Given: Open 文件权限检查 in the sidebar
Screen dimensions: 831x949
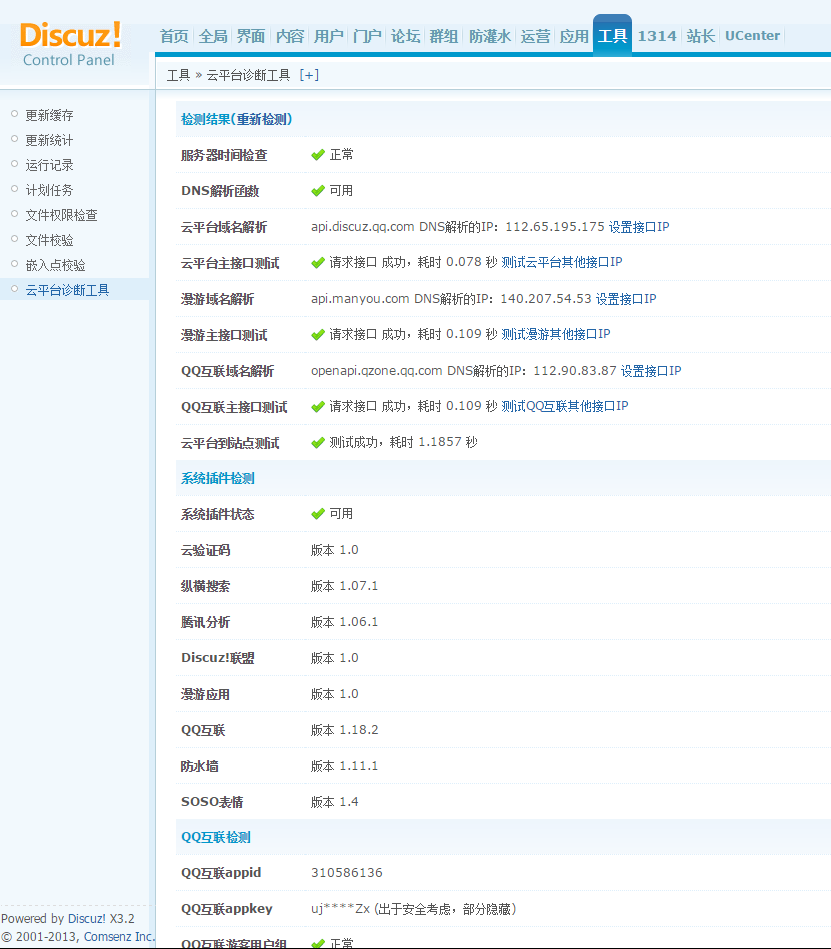Looking at the screenshot, I should tap(62, 215).
